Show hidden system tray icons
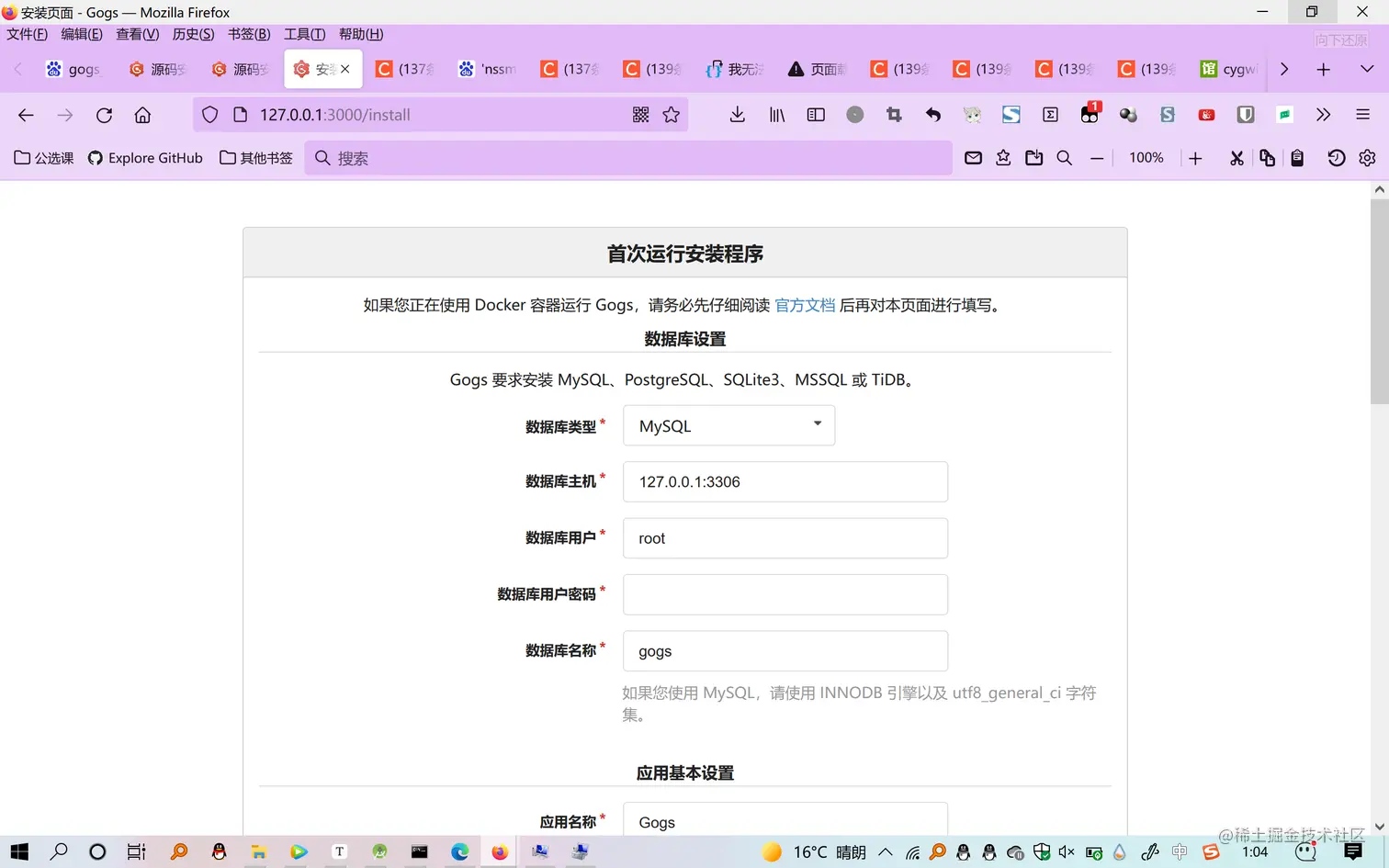The width and height of the screenshot is (1389, 868). tap(885, 851)
